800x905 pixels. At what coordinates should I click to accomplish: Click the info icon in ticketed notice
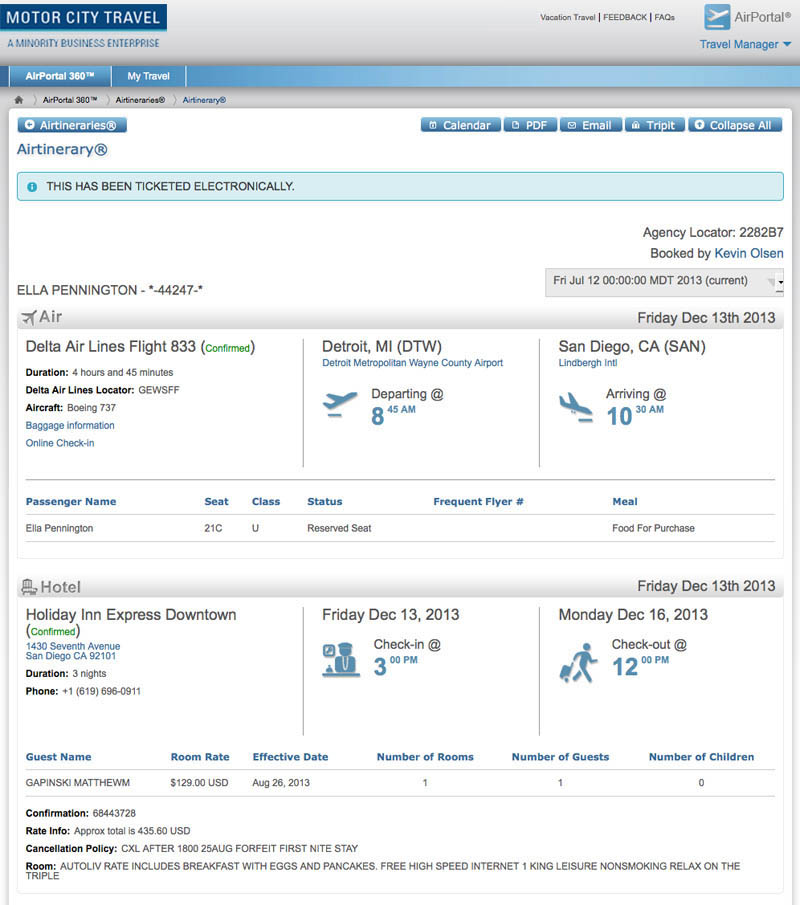point(32,187)
